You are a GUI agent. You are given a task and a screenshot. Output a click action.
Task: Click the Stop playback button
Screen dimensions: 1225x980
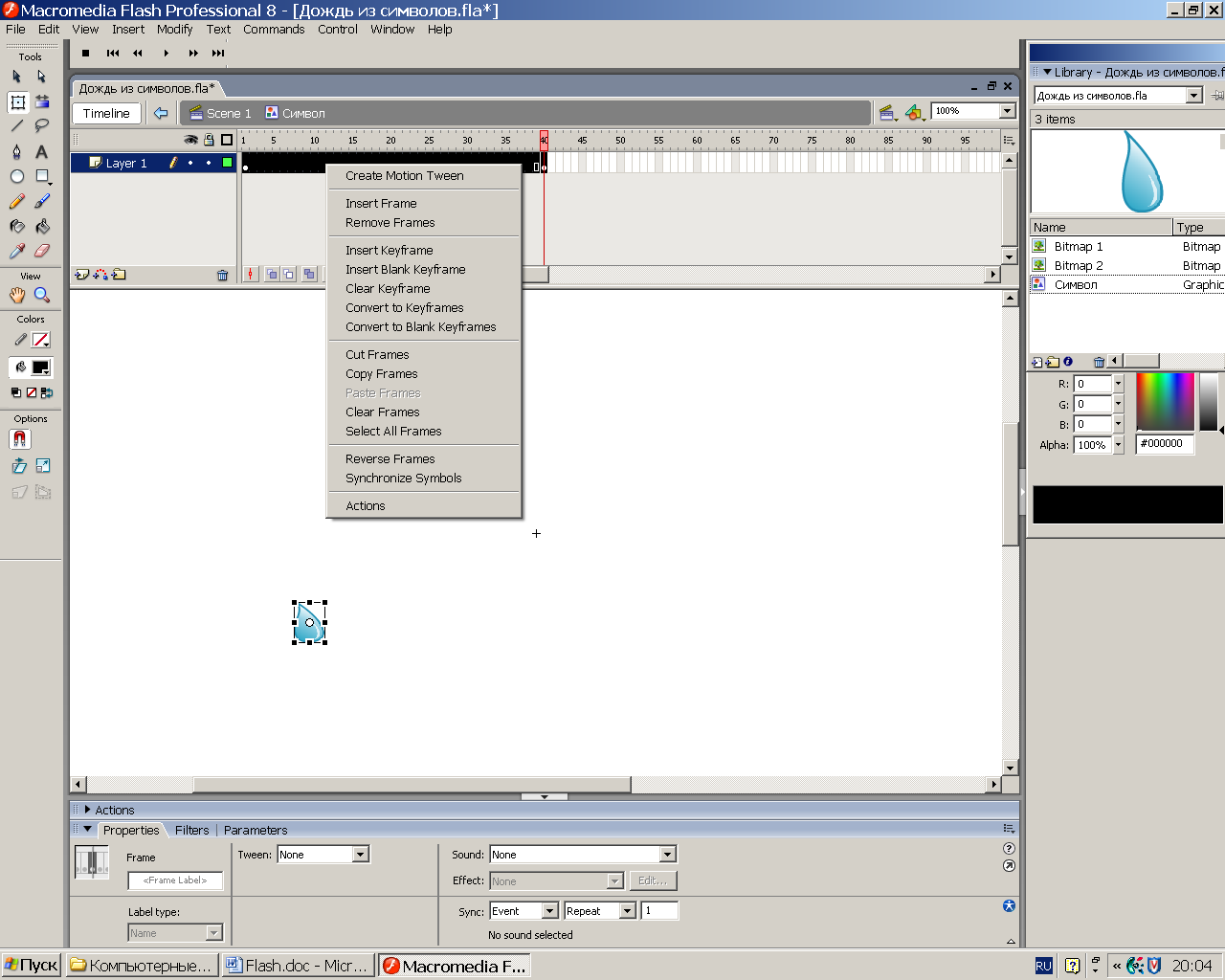[85, 54]
